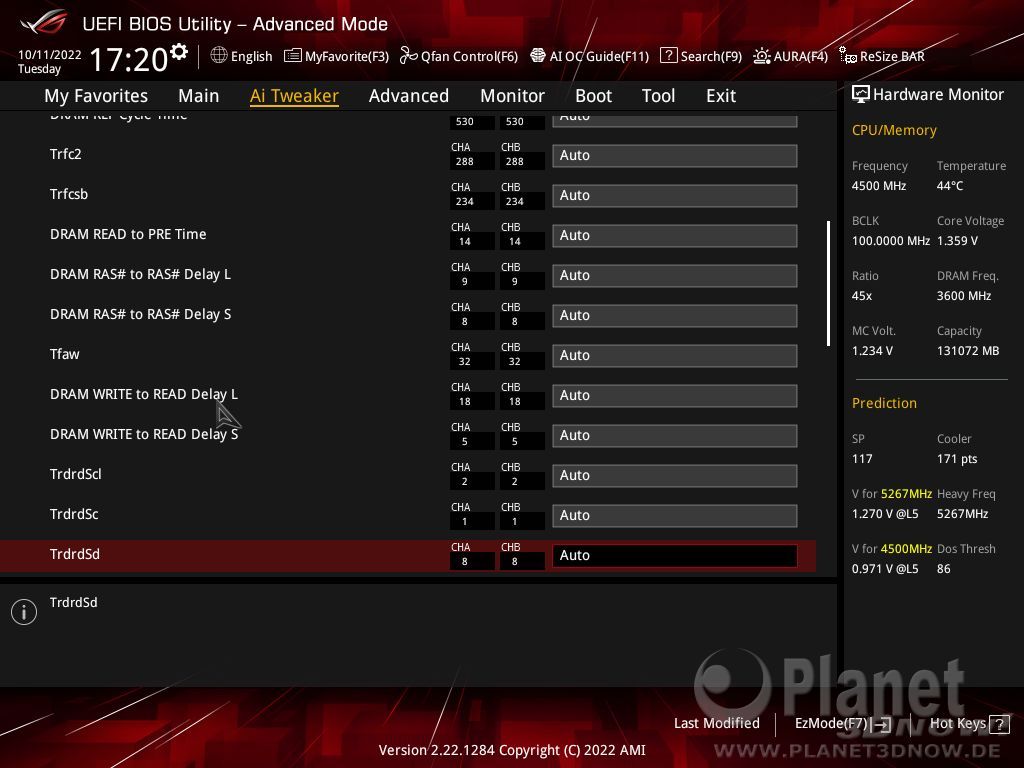The height and width of the screenshot is (768, 1024).
Task: Select the DRAM RAS# to RAS# Delay S label
Action: [140, 314]
